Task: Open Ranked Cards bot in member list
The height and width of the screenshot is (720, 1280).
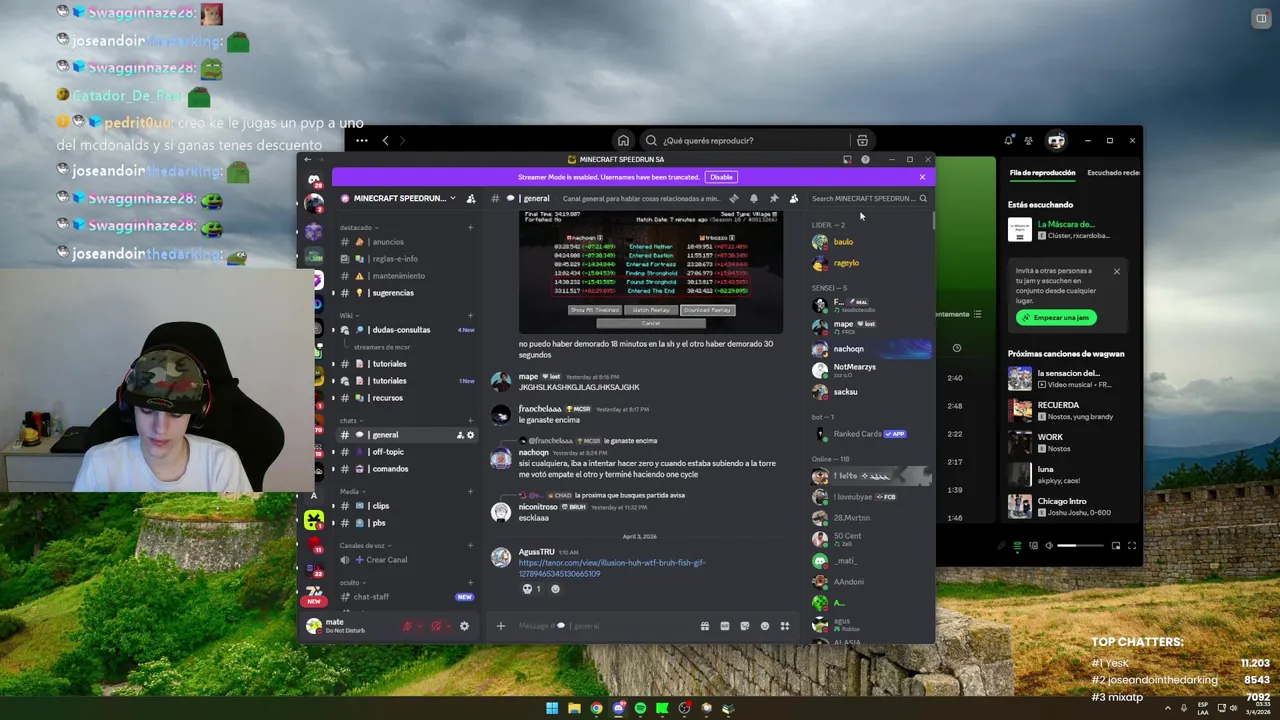Action: tap(870, 434)
